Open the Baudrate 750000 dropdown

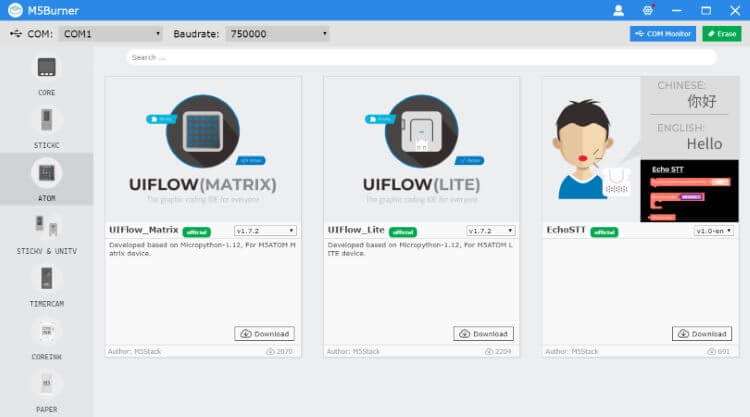tap(277, 34)
